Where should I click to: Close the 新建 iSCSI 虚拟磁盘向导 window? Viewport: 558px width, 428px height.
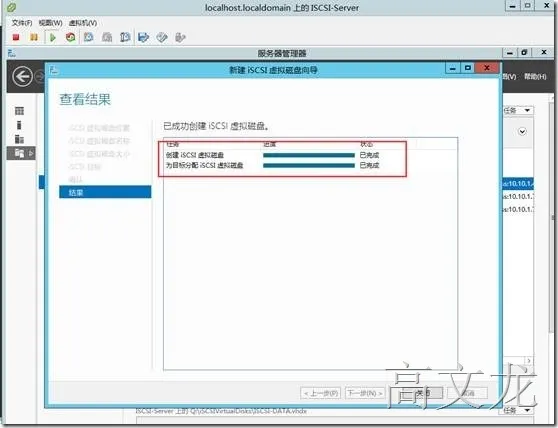tap(487, 68)
